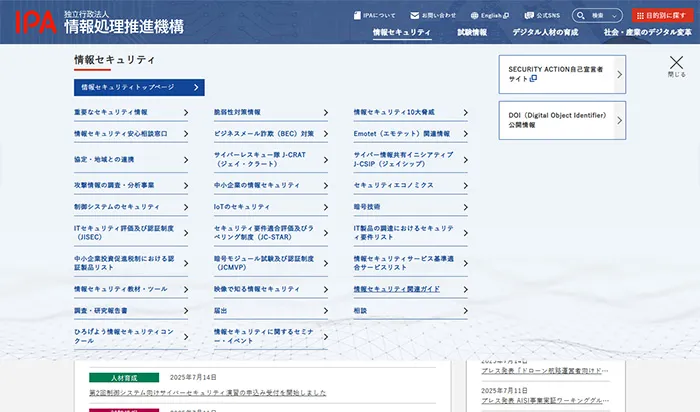The height and width of the screenshot is (412, 700).
Task: Select the 社会・産業のデジタル変革 nav tab
Action: (648, 33)
